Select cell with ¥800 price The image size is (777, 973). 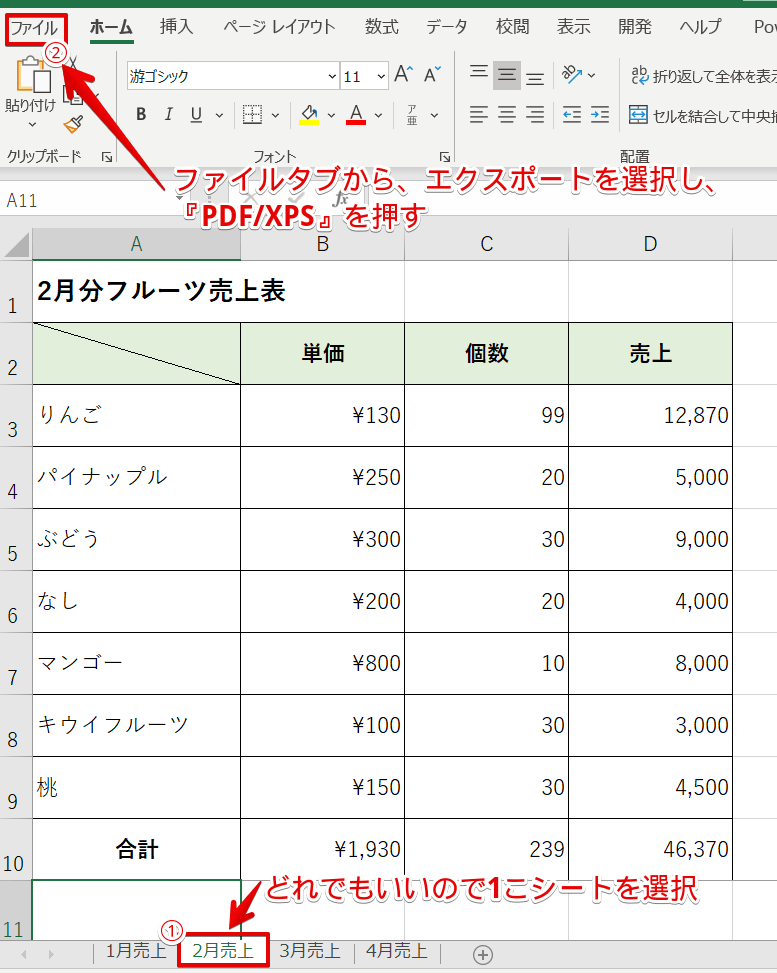coord(323,663)
